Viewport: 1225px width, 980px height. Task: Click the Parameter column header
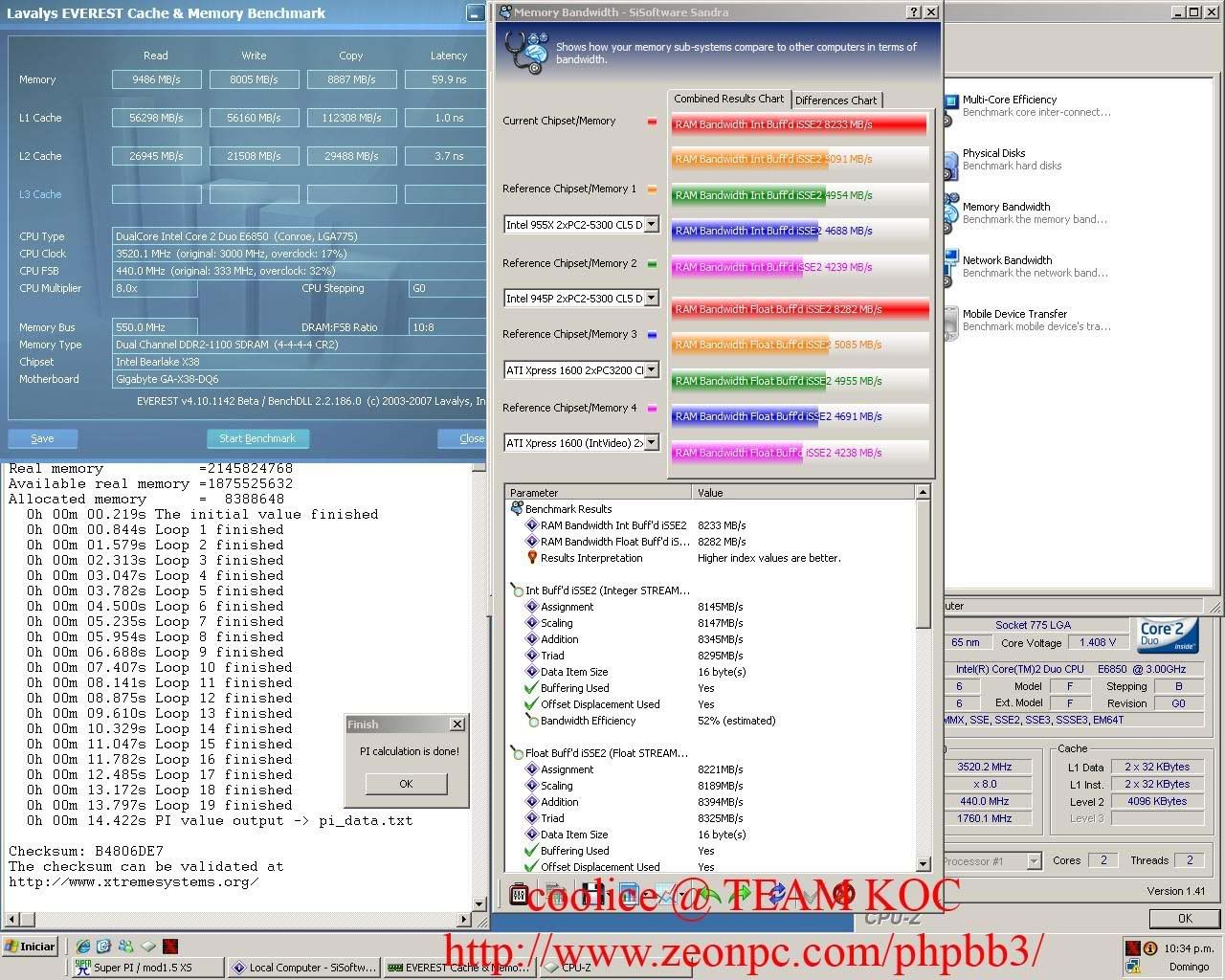click(598, 493)
